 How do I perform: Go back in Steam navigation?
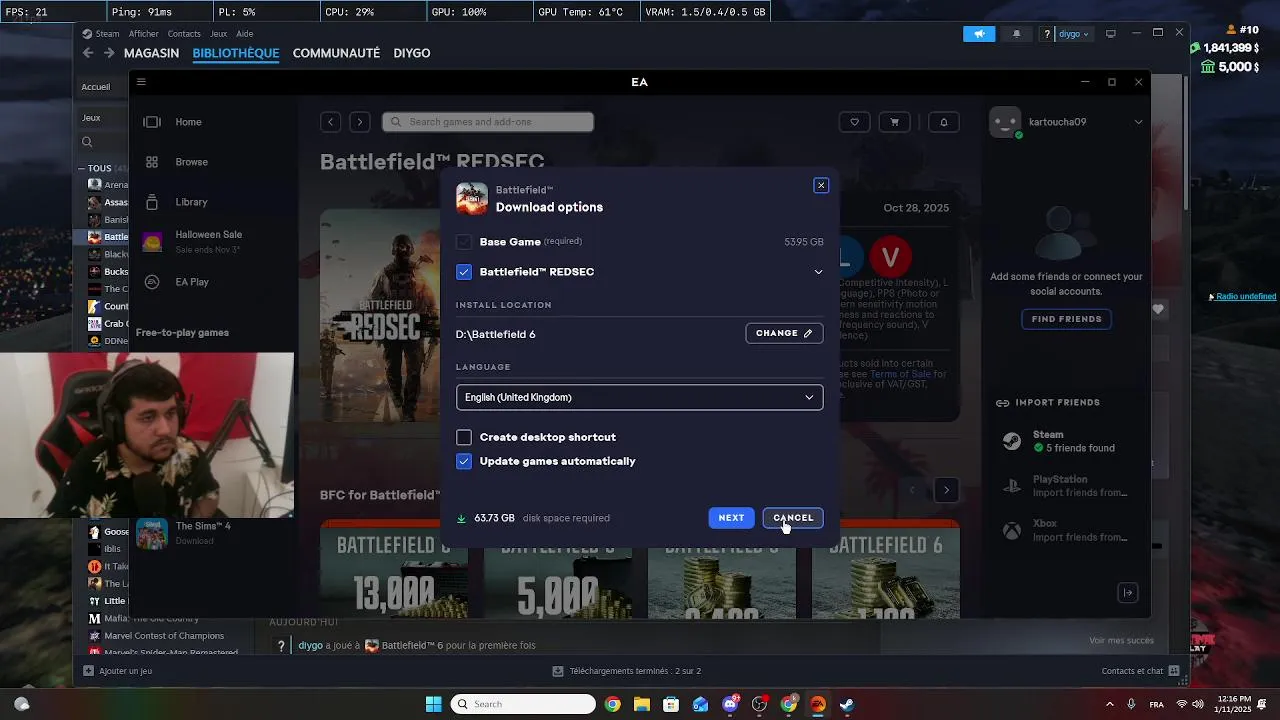[88, 53]
